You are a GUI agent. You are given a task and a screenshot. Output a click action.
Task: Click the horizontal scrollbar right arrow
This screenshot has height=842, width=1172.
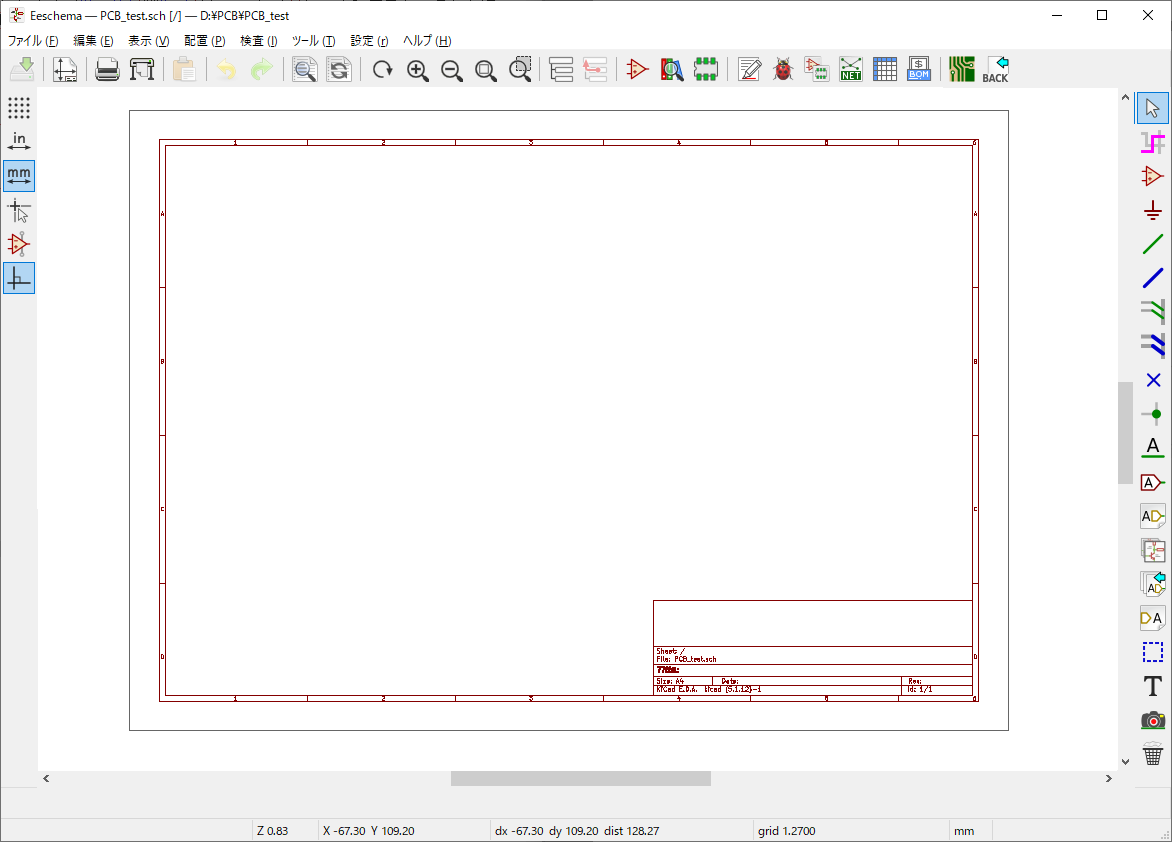click(1109, 778)
